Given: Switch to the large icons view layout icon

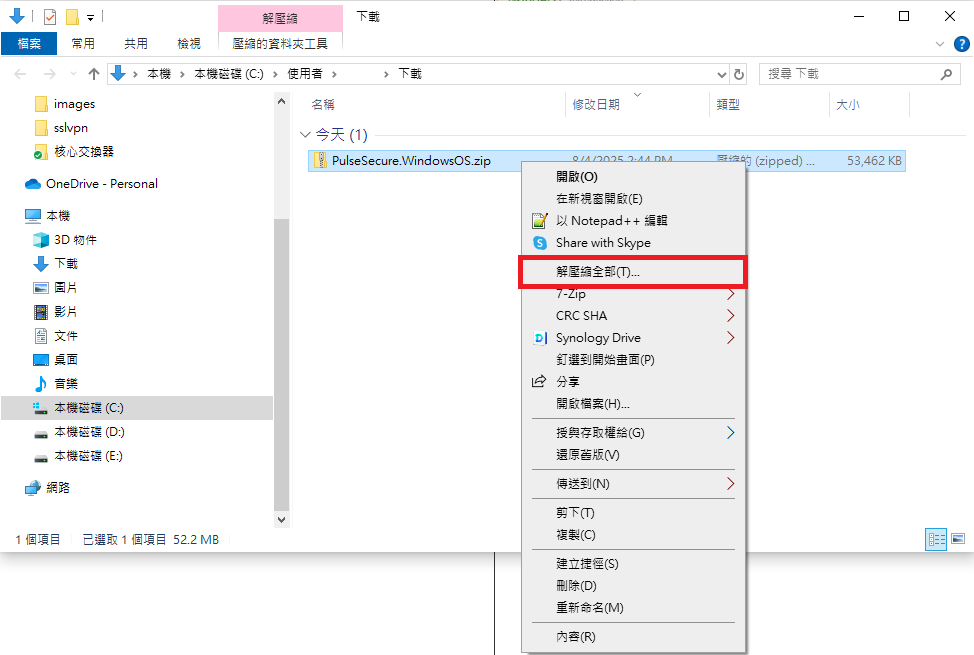Looking at the screenshot, I should [x=958, y=539].
